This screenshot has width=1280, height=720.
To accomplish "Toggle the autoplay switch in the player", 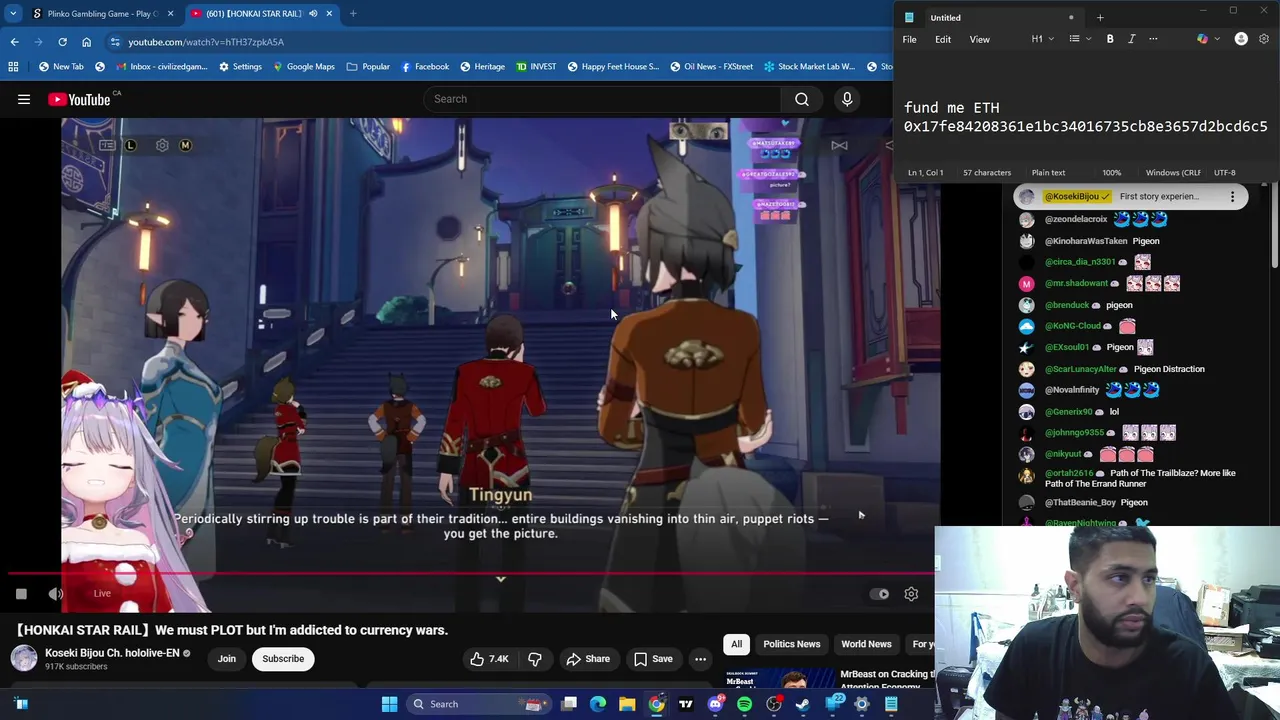I will [x=879, y=594].
